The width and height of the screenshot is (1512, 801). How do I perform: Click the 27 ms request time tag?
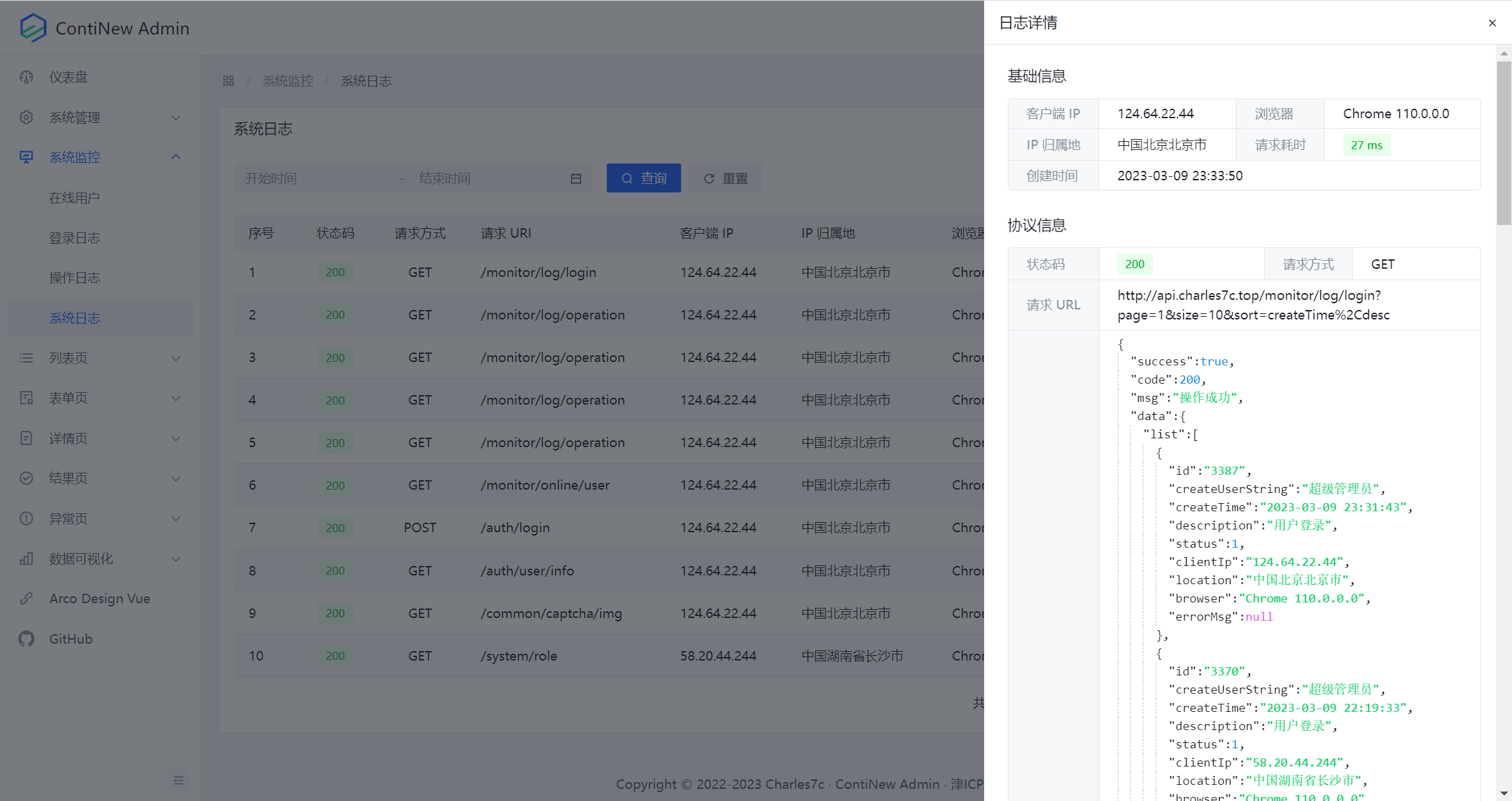(x=1366, y=145)
